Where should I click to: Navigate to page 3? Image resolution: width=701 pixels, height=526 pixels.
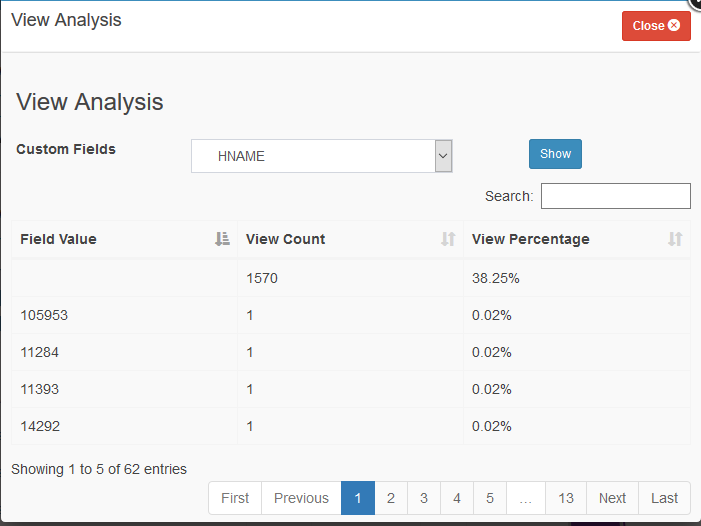[424, 498]
